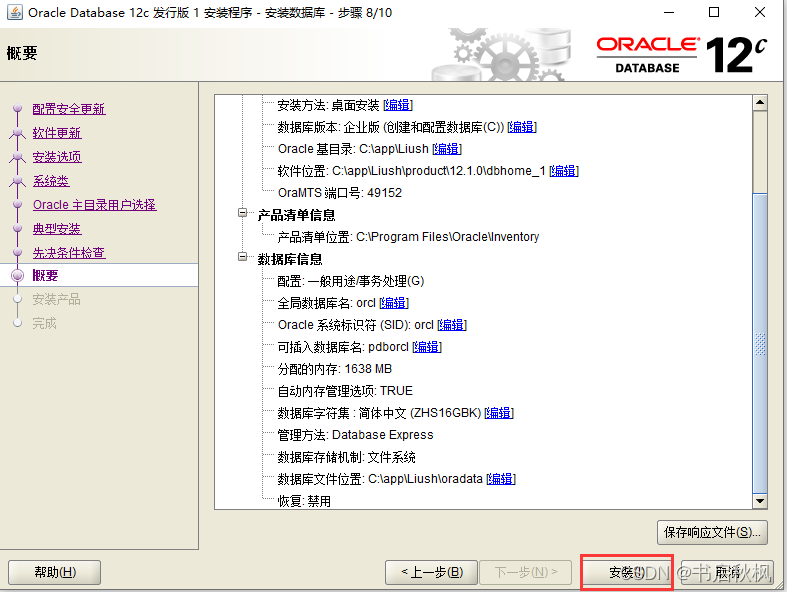Go to the 安装选项 step
Viewport: 787px width, 592px height.
[x=57, y=157]
